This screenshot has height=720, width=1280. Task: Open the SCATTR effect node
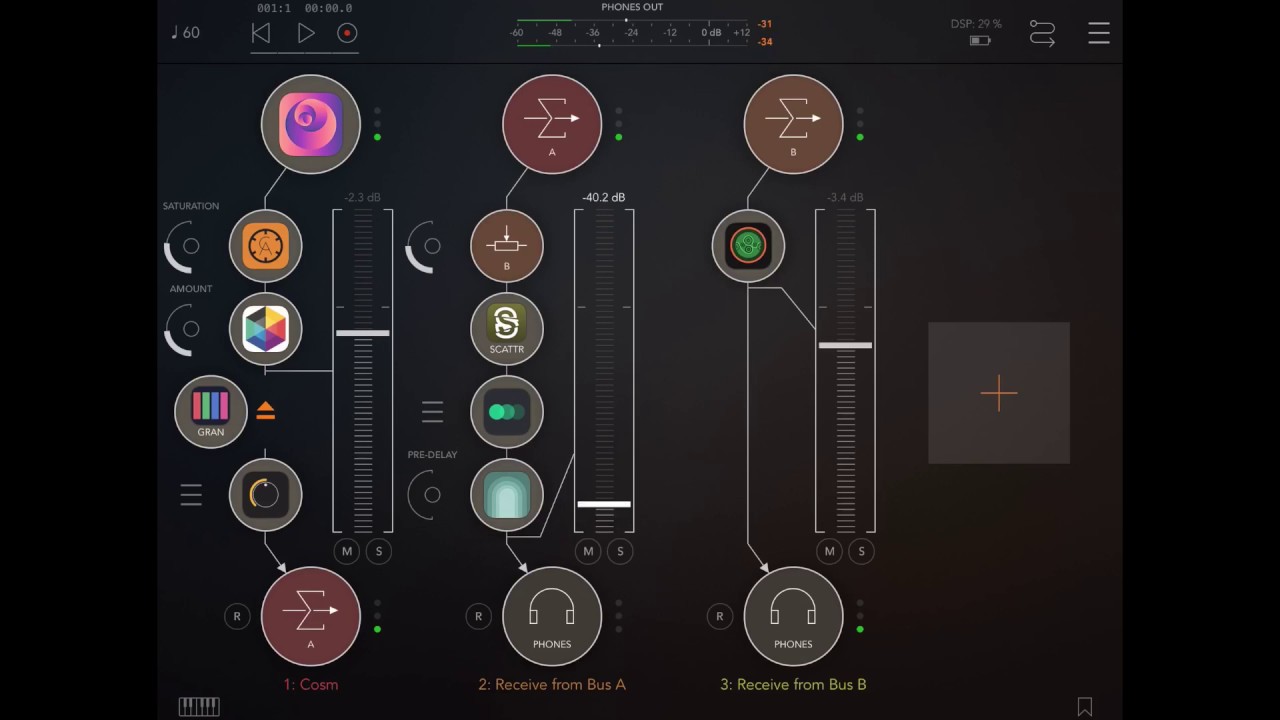[507, 329]
